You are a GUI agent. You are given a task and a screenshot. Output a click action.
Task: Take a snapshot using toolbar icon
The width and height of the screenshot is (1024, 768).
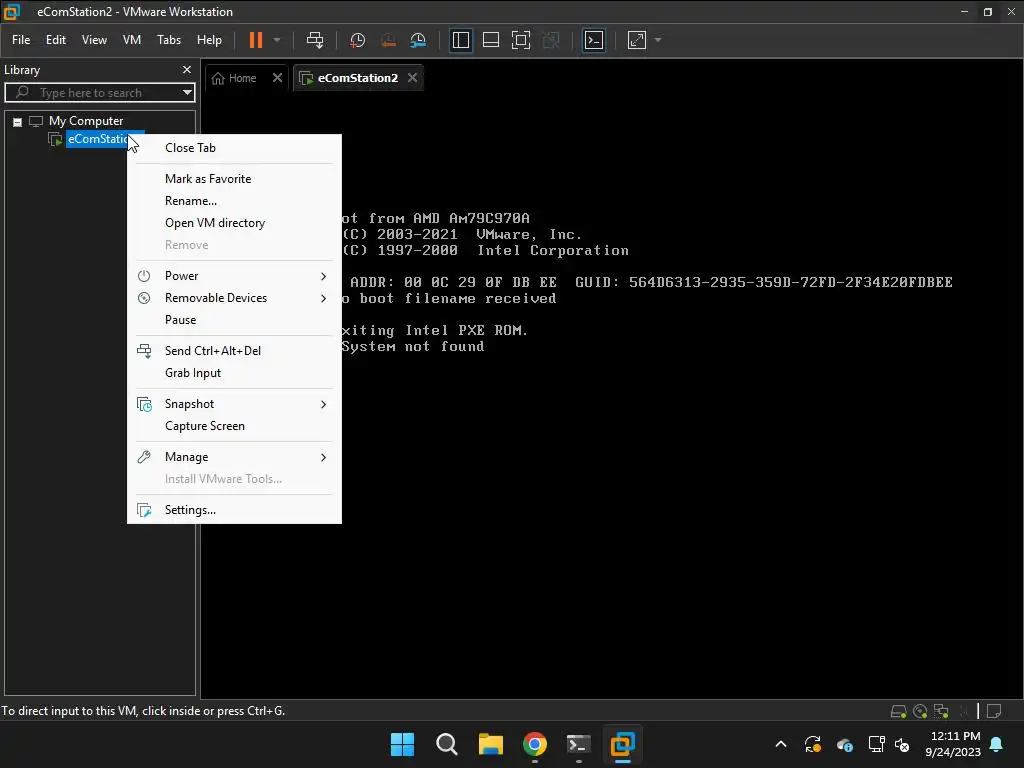coord(357,40)
